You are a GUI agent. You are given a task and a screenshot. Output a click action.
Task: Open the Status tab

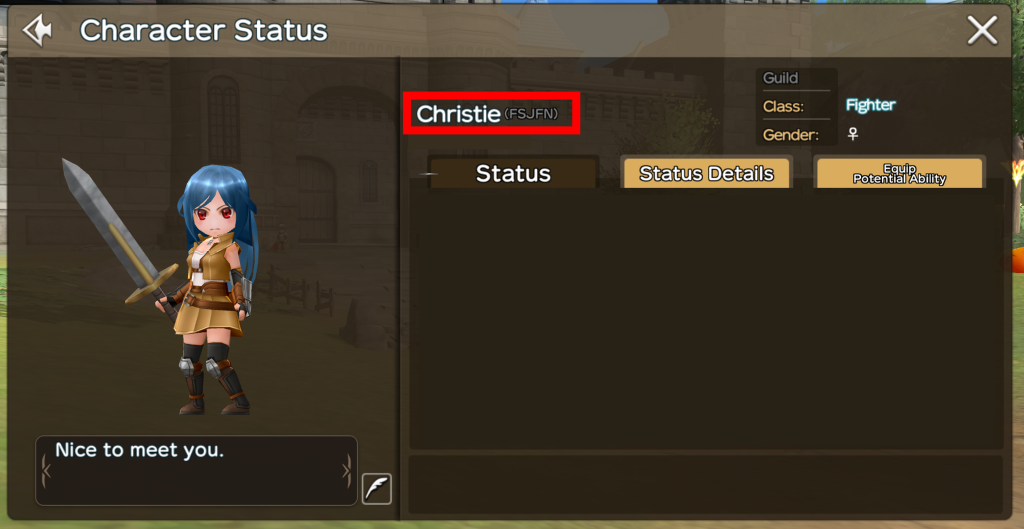point(513,173)
